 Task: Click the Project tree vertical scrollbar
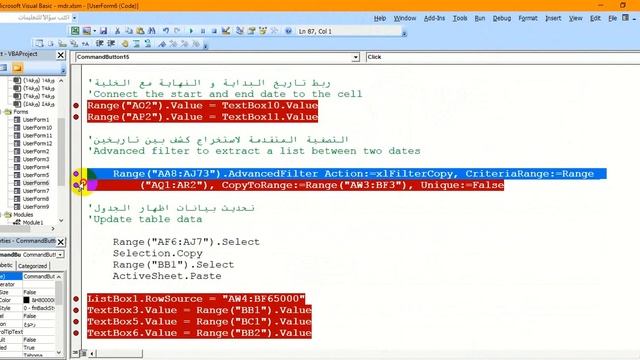[x=61, y=151]
